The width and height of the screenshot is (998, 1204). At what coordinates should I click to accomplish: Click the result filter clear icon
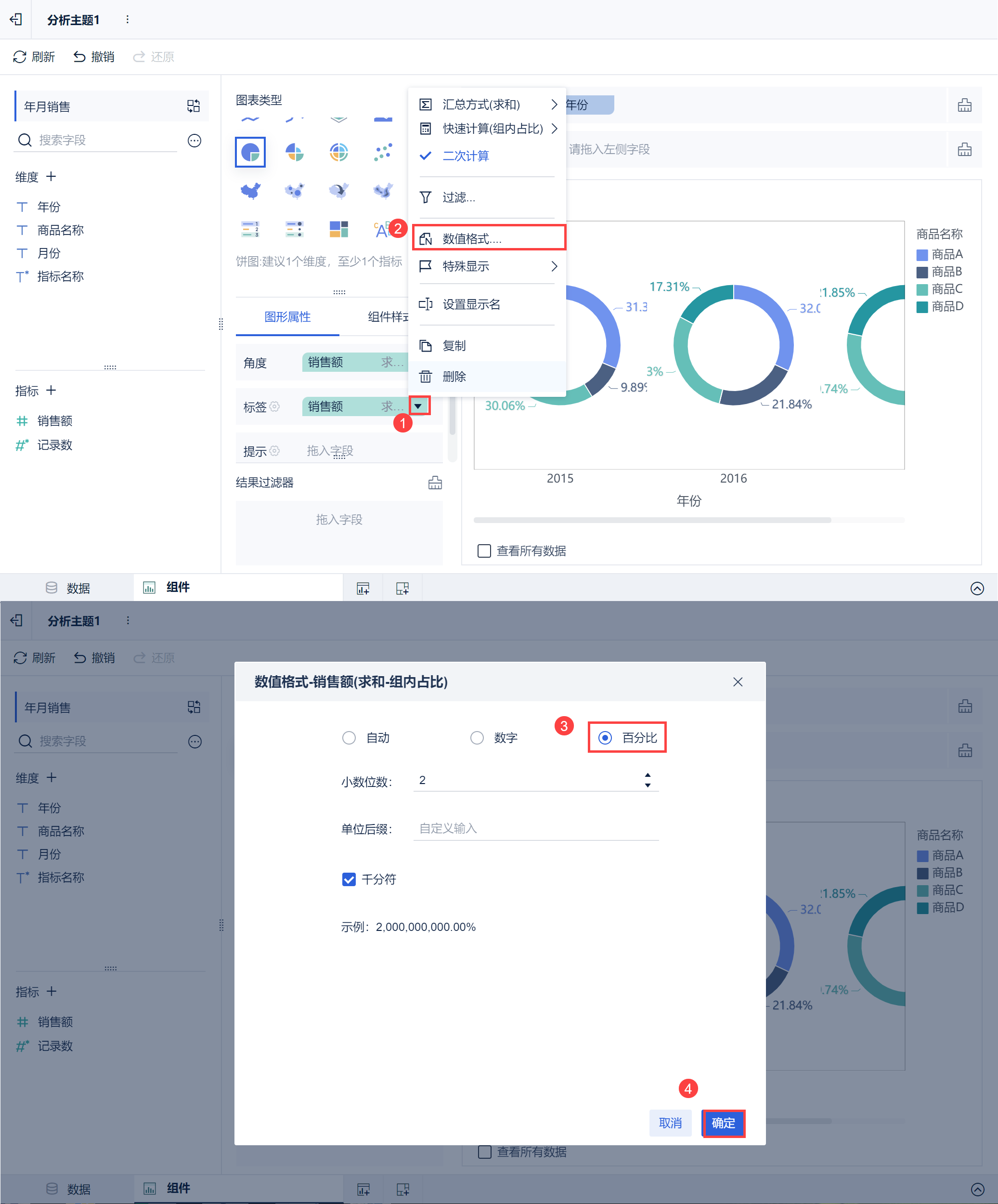click(x=435, y=483)
